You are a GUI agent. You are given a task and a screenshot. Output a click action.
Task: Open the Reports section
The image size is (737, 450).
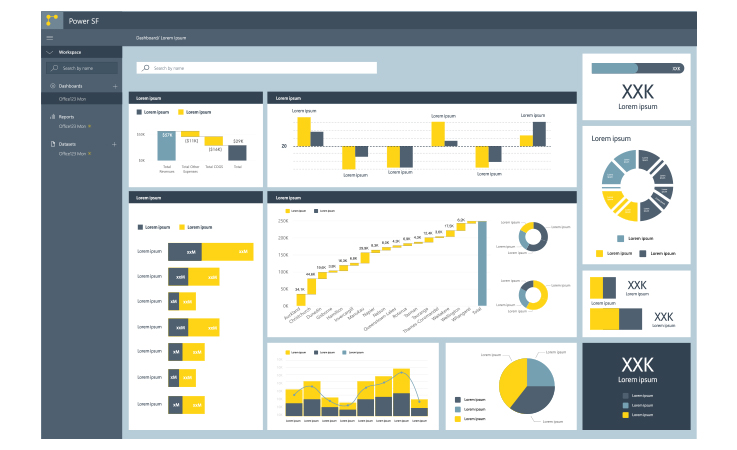click(x=66, y=117)
